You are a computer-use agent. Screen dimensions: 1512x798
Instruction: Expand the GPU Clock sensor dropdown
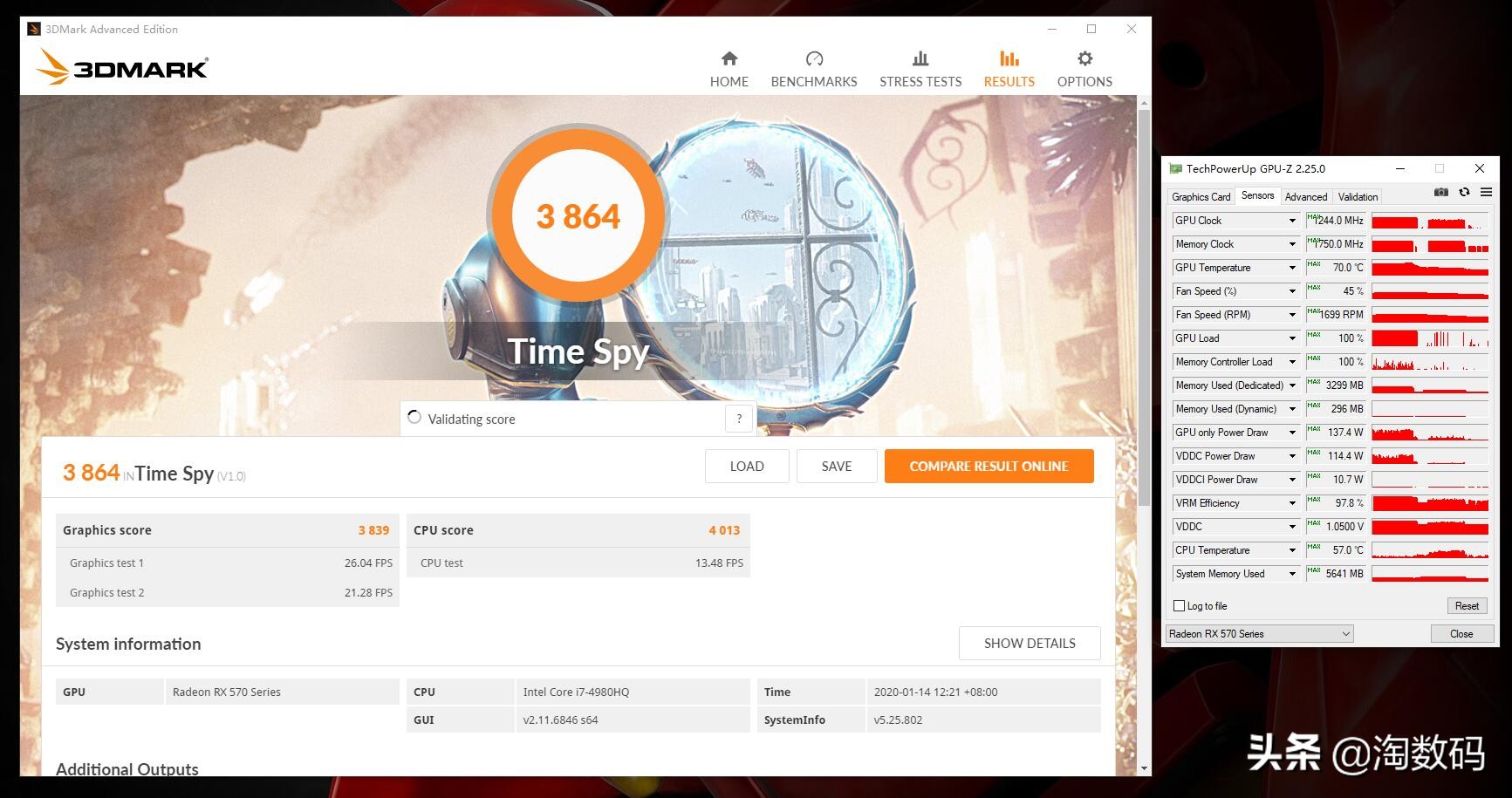coord(1292,221)
